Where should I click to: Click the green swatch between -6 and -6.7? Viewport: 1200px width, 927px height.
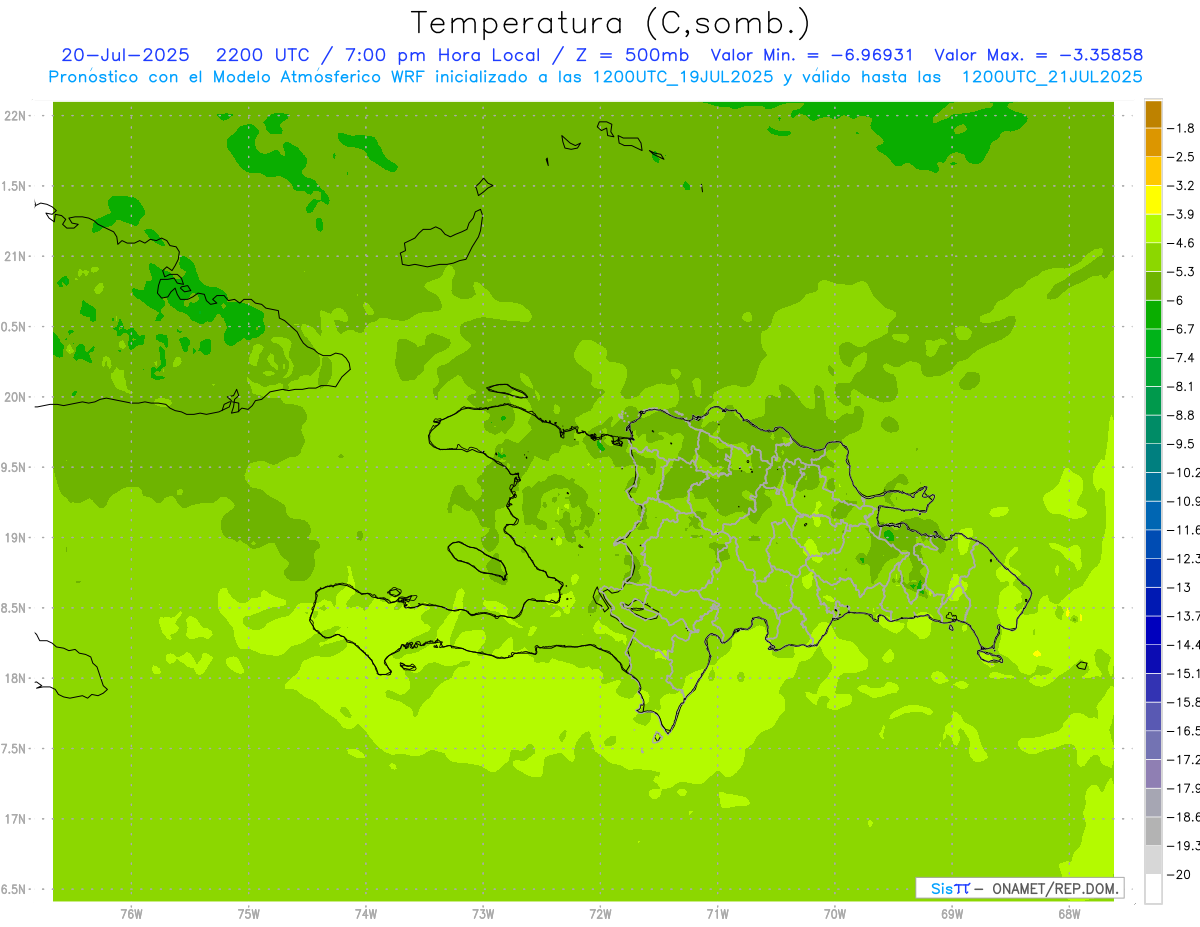click(1153, 314)
